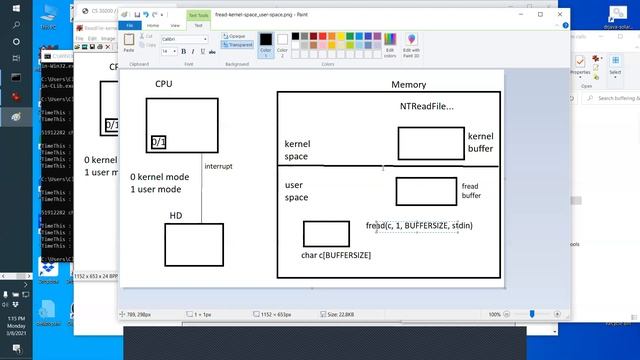This screenshot has width=640, height=360.
Task: Open the File menu in Paint
Action: point(130,26)
